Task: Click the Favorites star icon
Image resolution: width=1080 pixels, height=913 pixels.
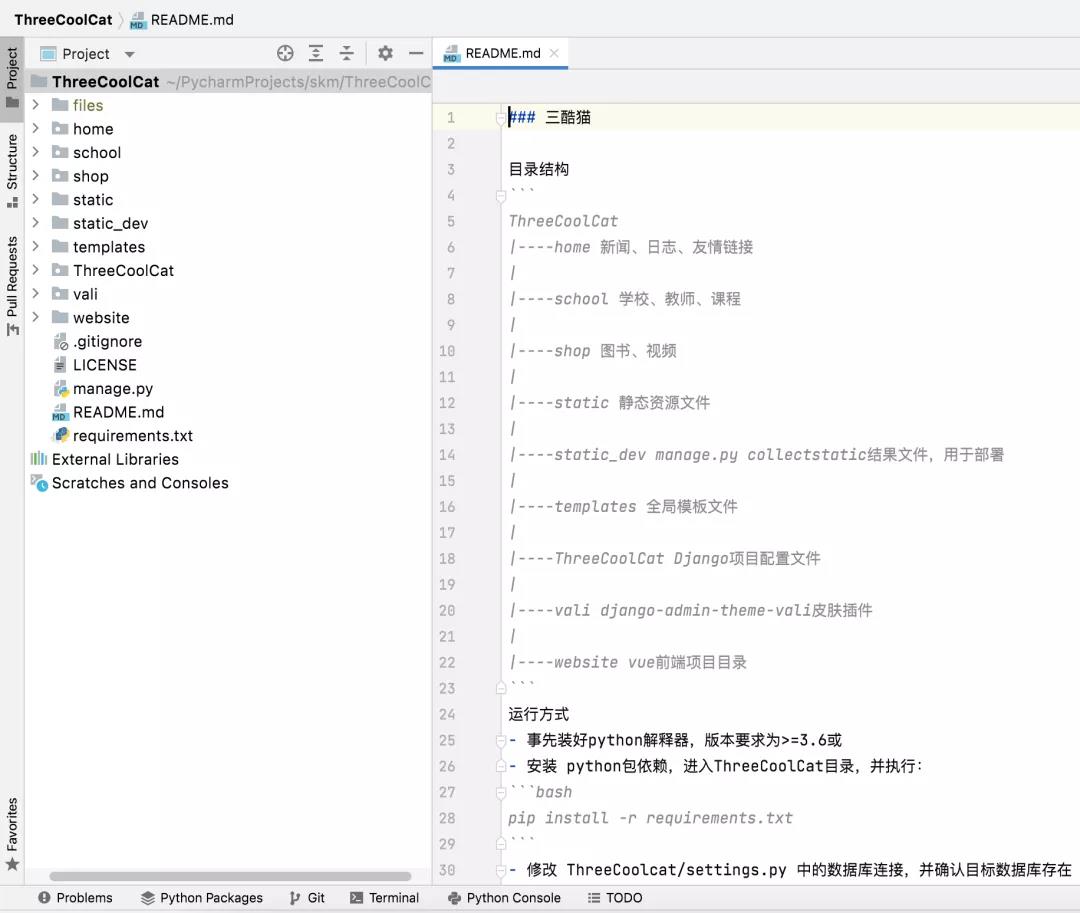Action: point(12,864)
